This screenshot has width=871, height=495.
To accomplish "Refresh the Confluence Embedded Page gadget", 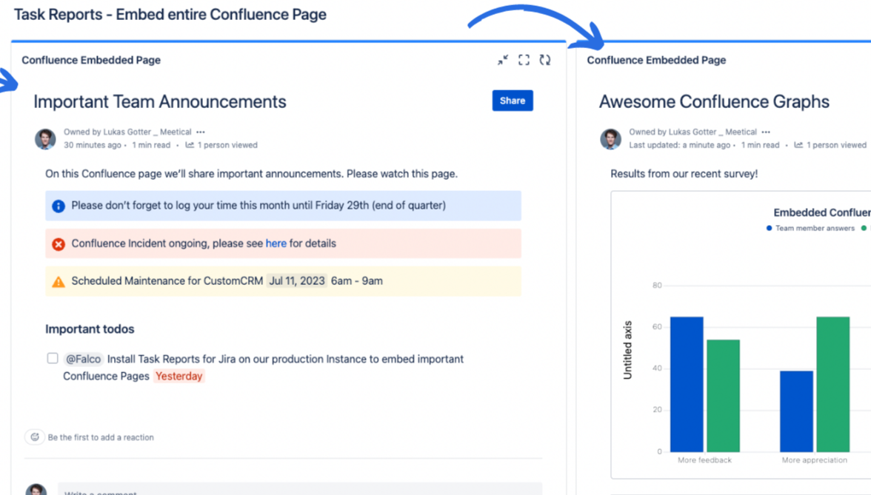I will pos(545,60).
